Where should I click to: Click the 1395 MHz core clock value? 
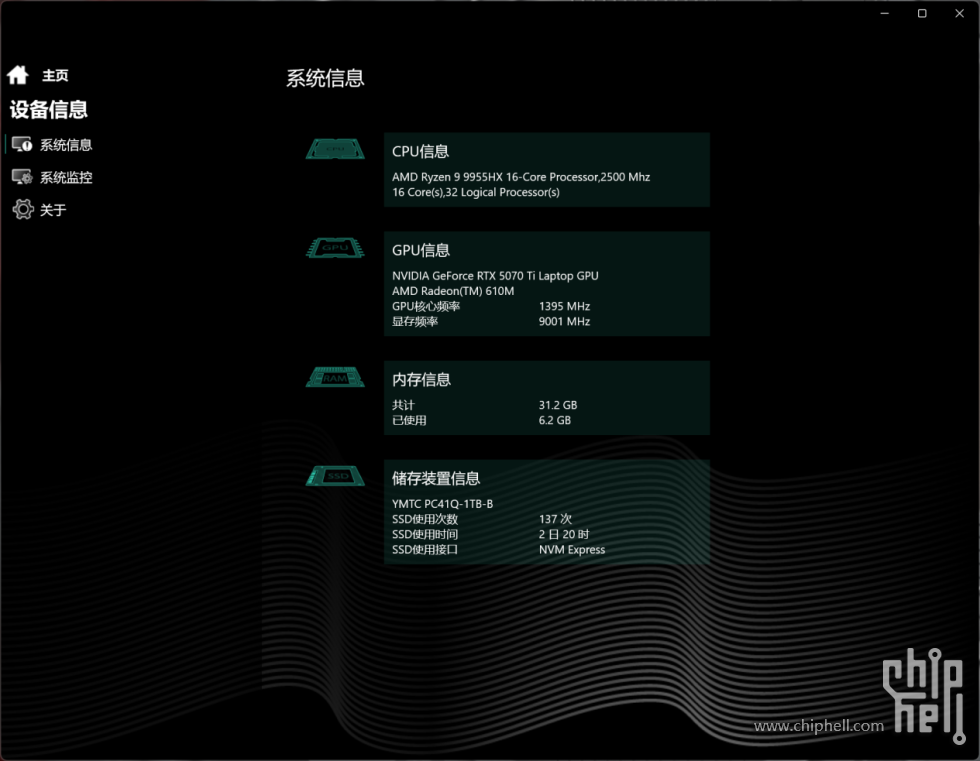tap(564, 306)
